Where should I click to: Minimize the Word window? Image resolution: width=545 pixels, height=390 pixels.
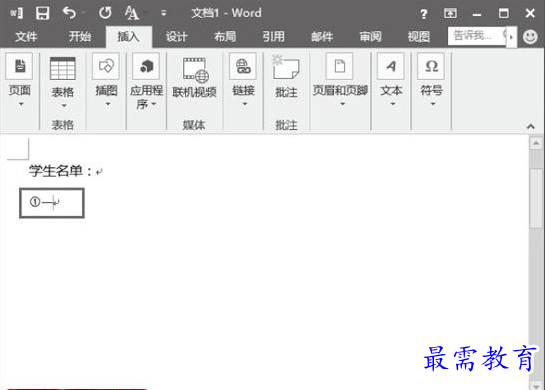pyautogui.click(x=477, y=14)
